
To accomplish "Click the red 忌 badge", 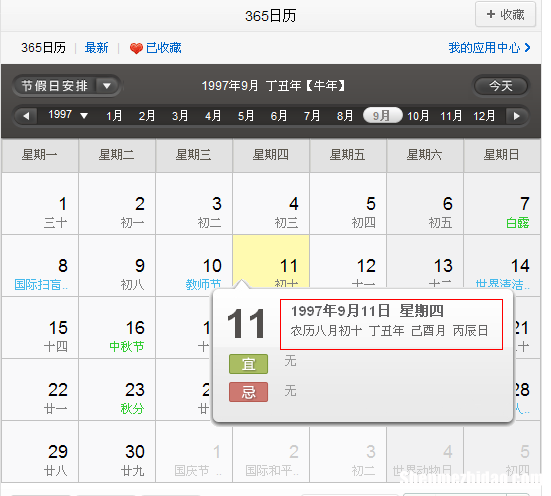I will [248, 392].
